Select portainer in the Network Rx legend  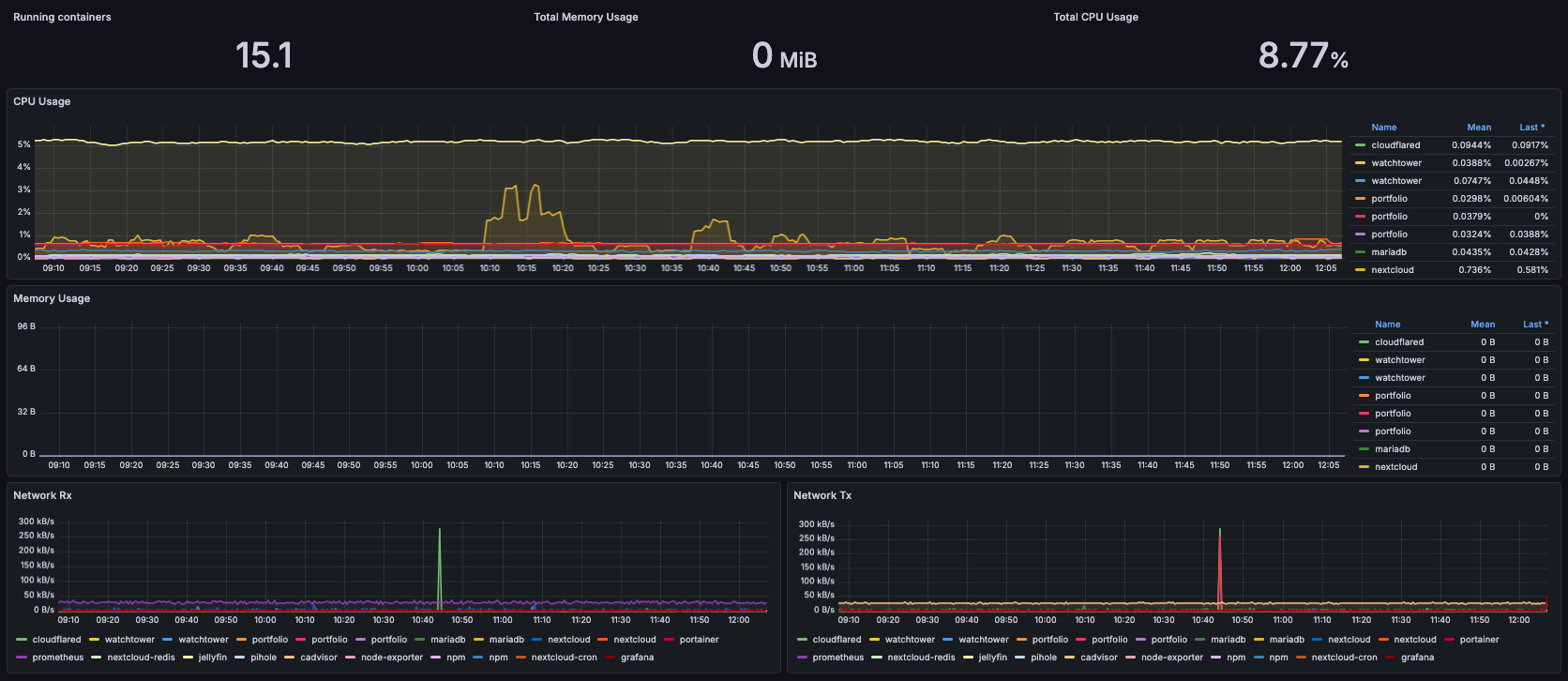(x=699, y=640)
